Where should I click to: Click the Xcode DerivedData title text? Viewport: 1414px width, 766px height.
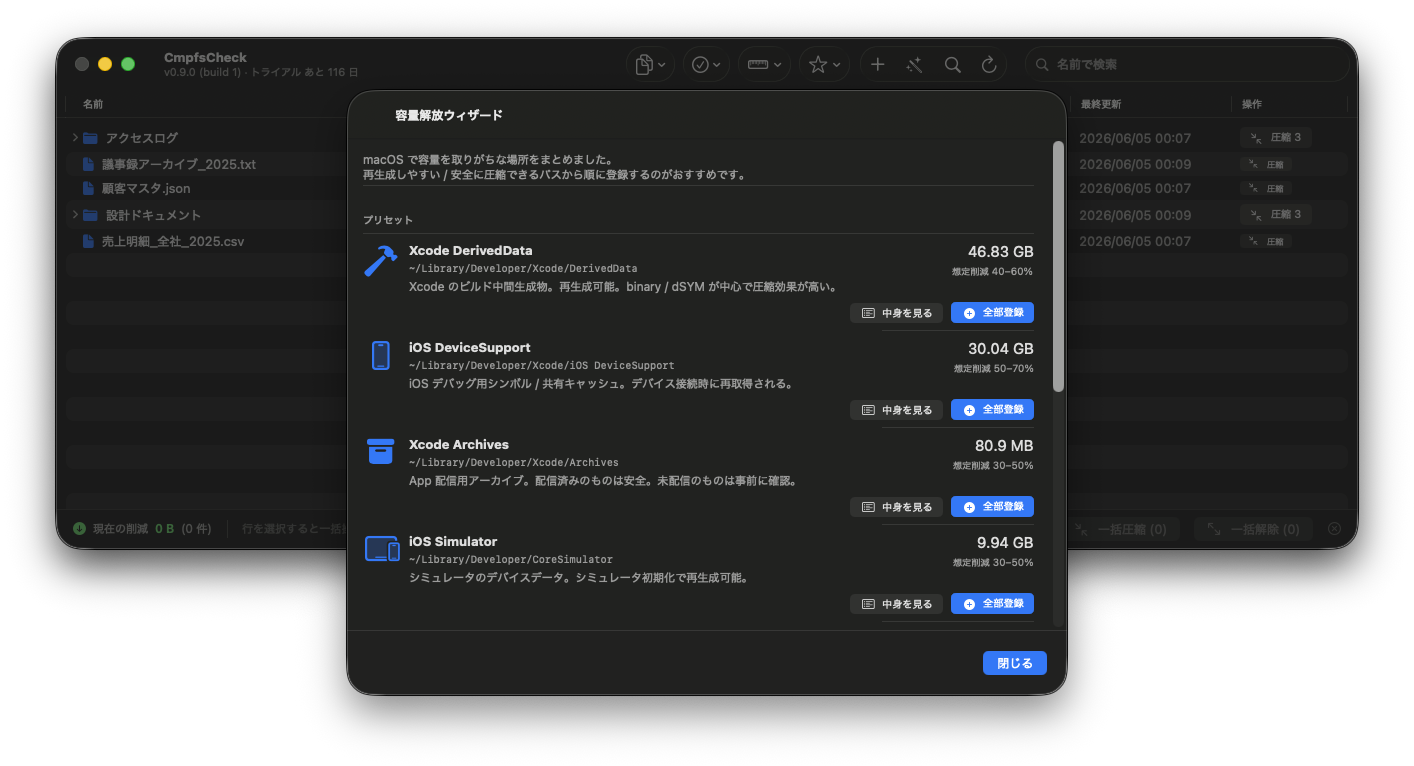[x=471, y=251]
